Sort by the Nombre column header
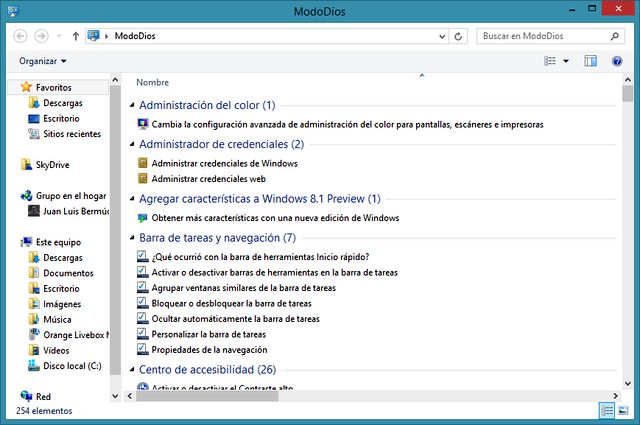640x425 pixels. click(x=153, y=82)
